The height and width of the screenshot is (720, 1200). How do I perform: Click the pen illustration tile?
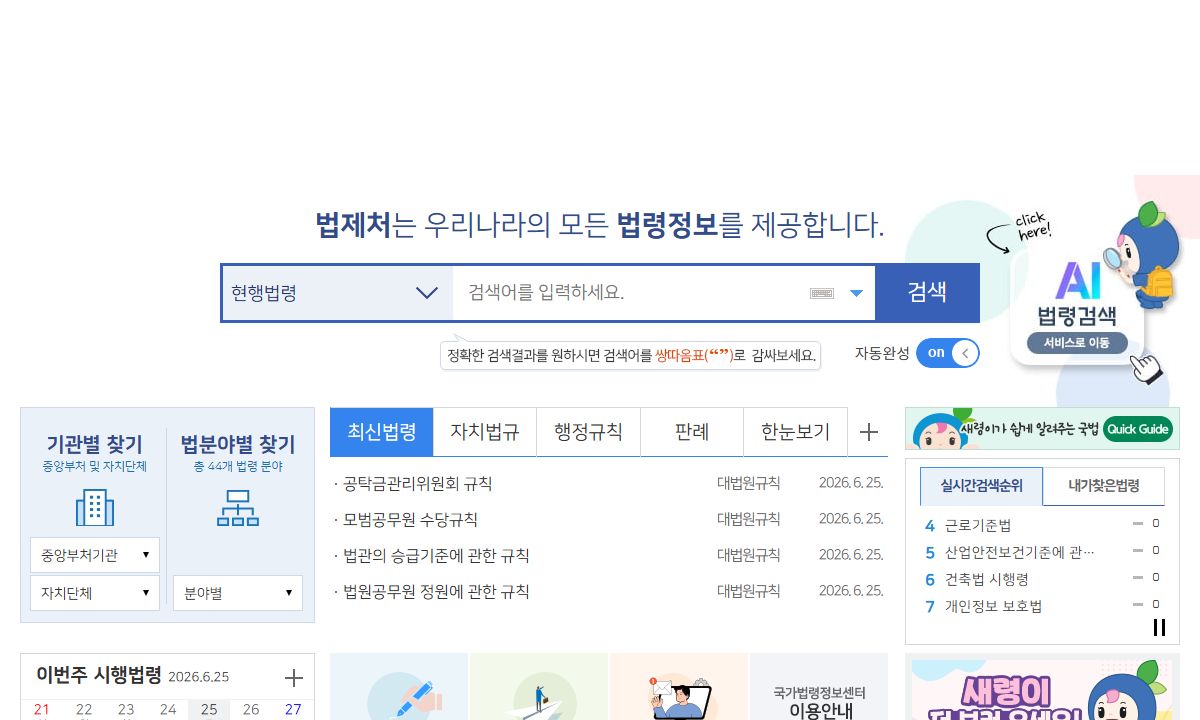pyautogui.click(x=399, y=687)
